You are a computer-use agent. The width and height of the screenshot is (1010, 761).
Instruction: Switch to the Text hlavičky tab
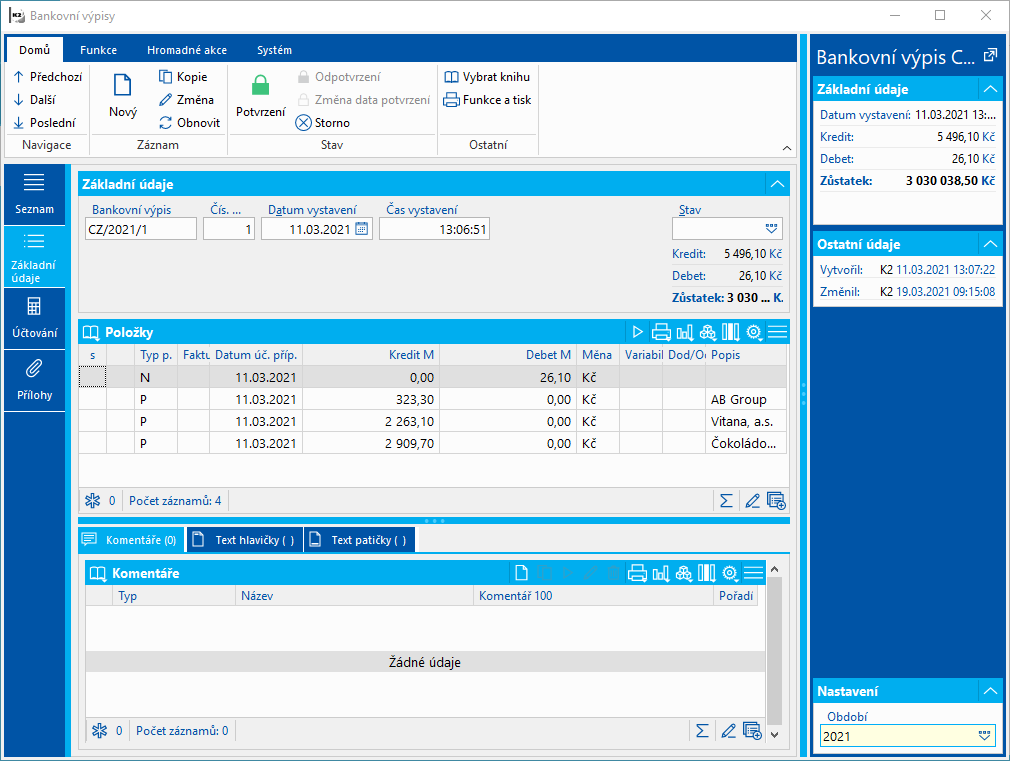pyautogui.click(x=245, y=540)
